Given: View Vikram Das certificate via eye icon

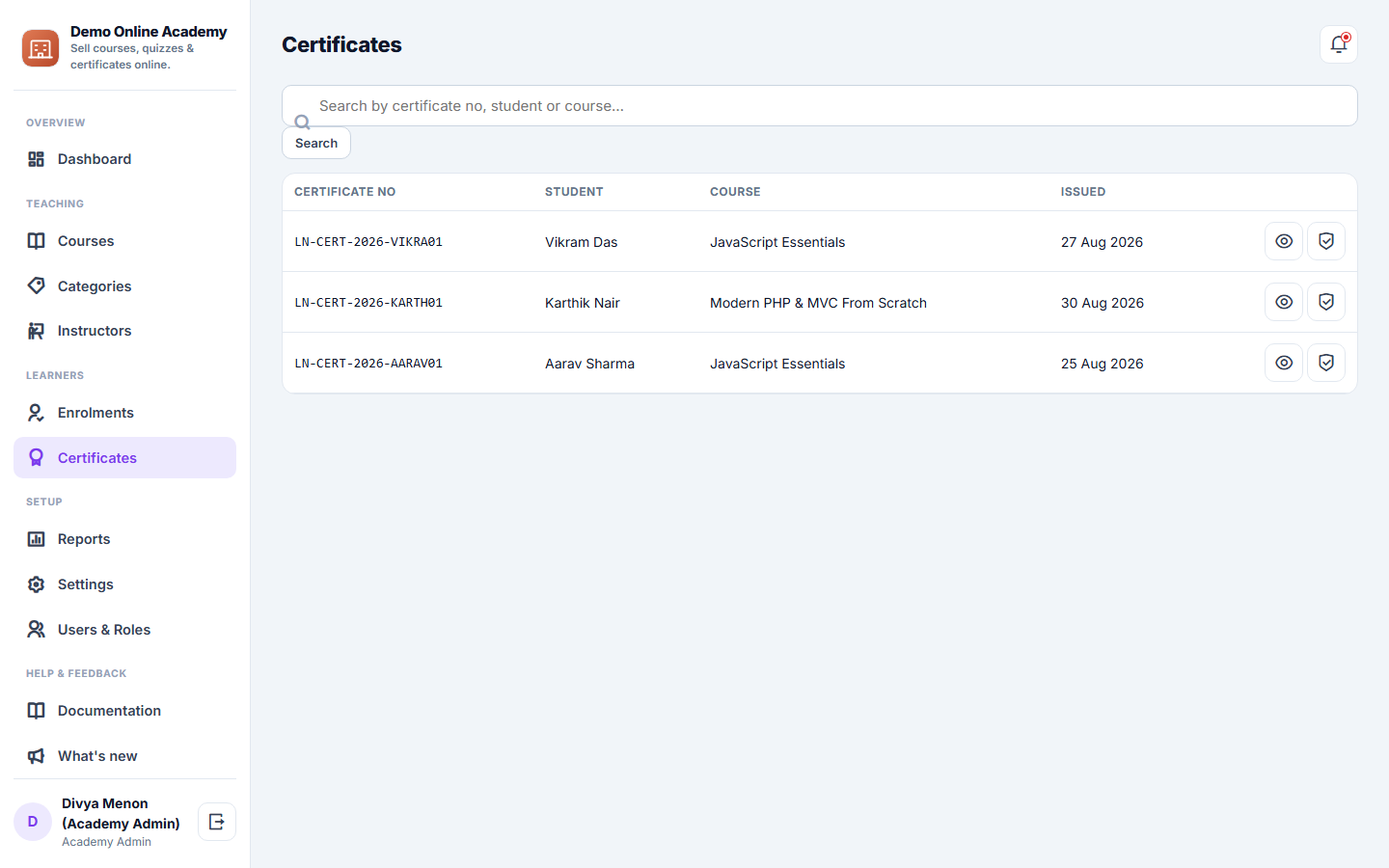Looking at the screenshot, I should (x=1284, y=241).
